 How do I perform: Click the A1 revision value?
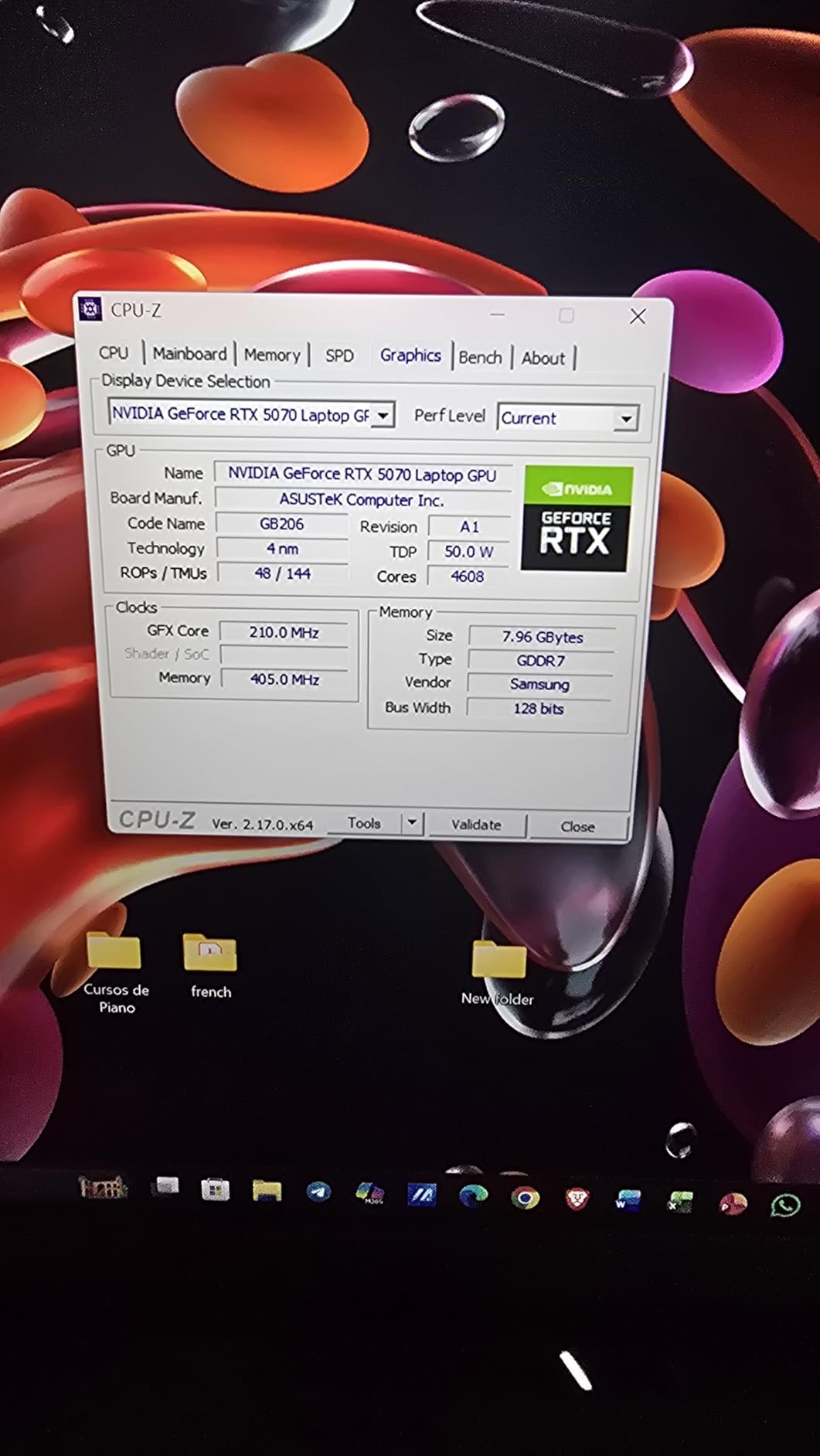pyautogui.click(x=469, y=526)
